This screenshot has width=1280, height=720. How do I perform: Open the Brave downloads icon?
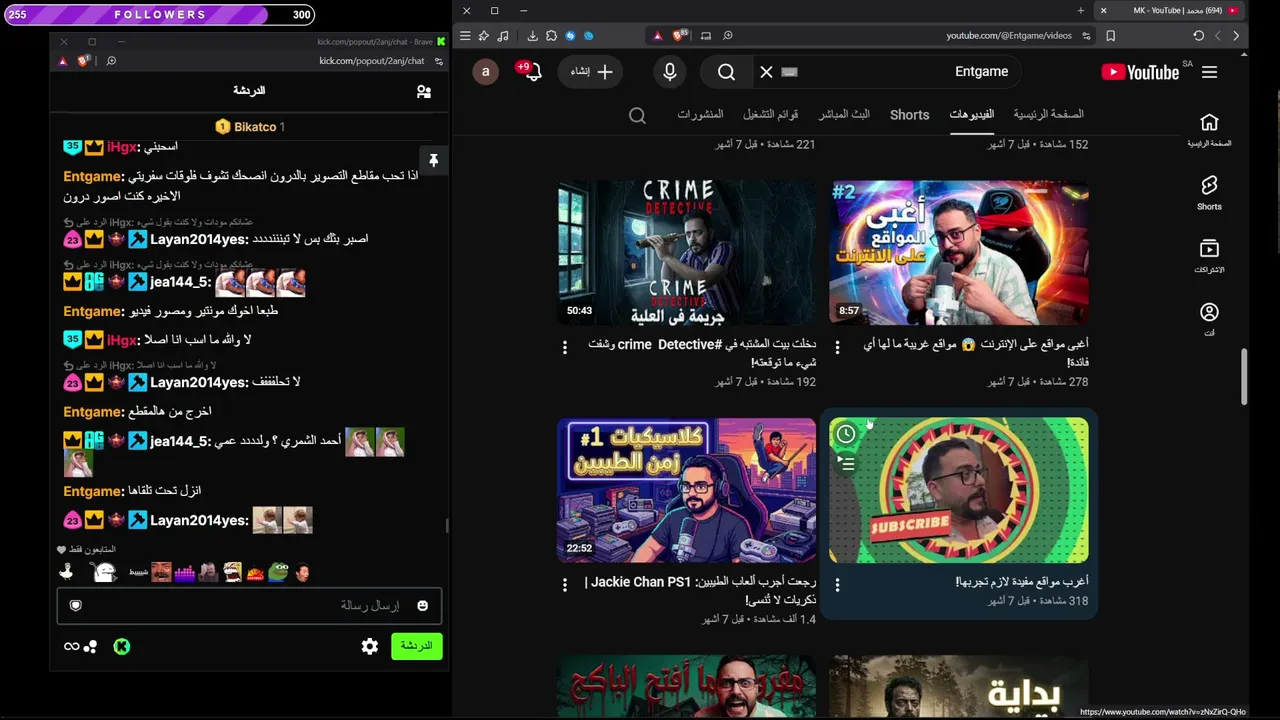(x=532, y=36)
